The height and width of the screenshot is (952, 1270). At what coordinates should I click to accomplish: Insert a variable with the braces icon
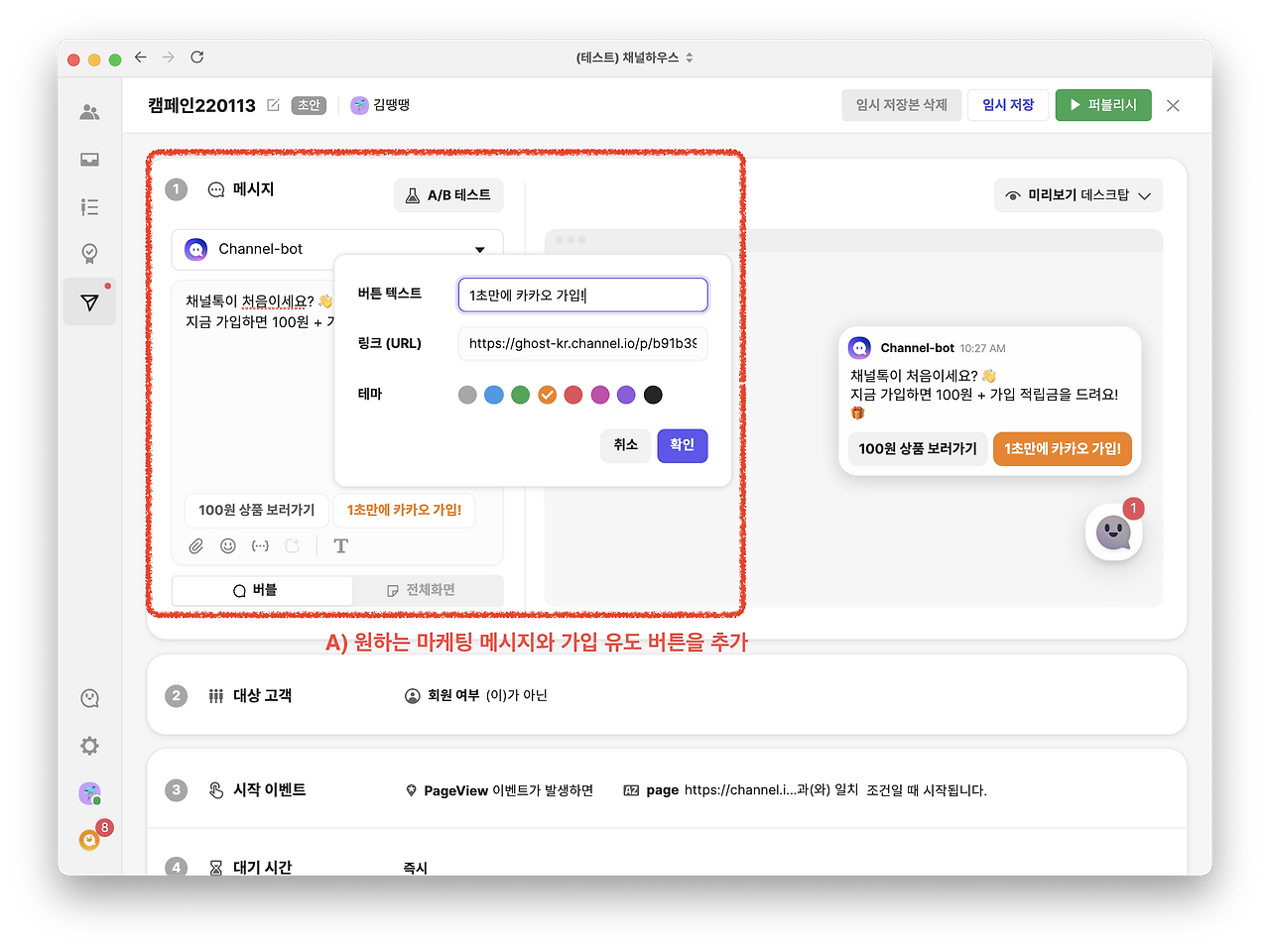coord(260,546)
